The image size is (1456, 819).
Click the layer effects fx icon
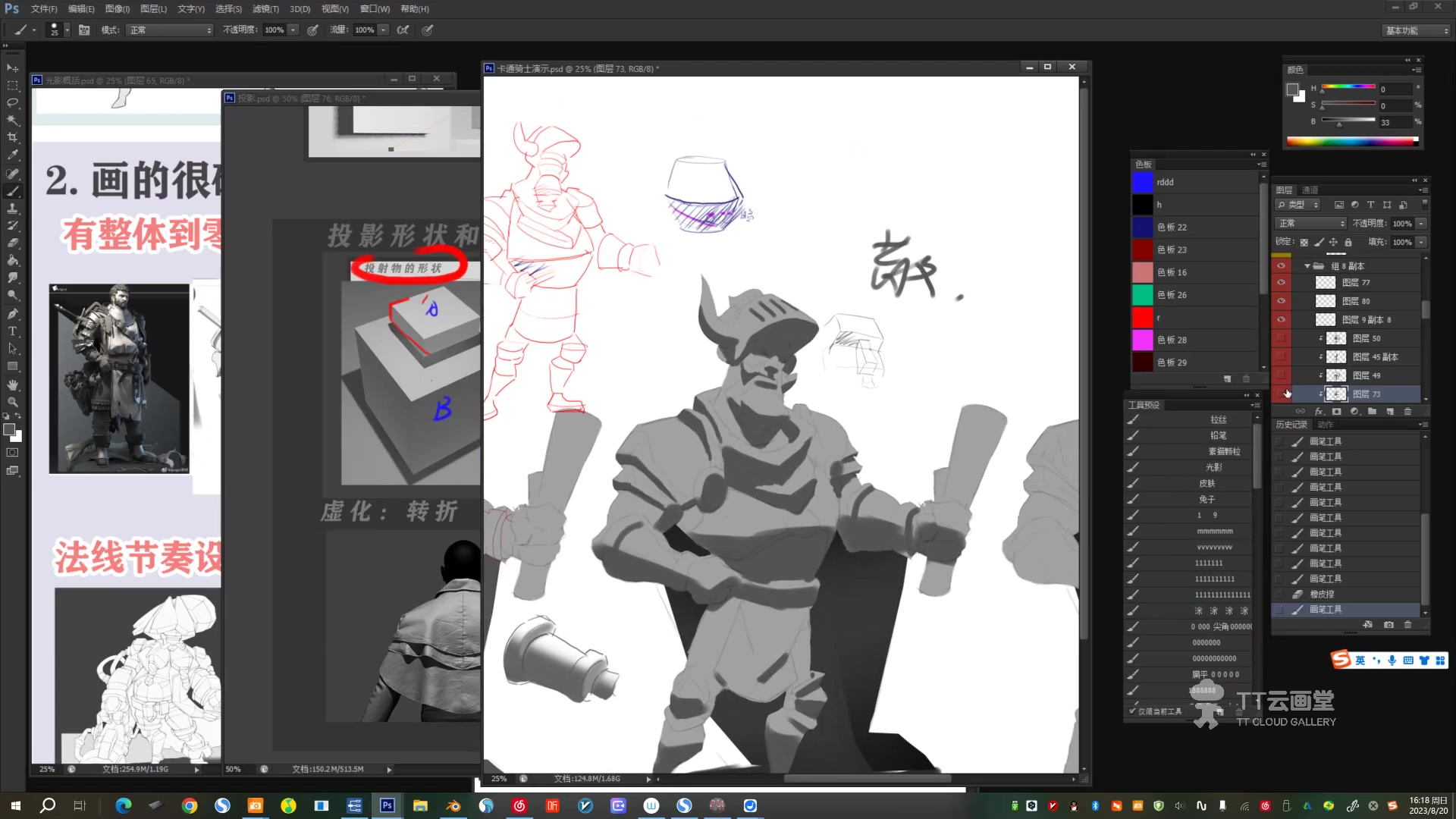[x=1319, y=412]
